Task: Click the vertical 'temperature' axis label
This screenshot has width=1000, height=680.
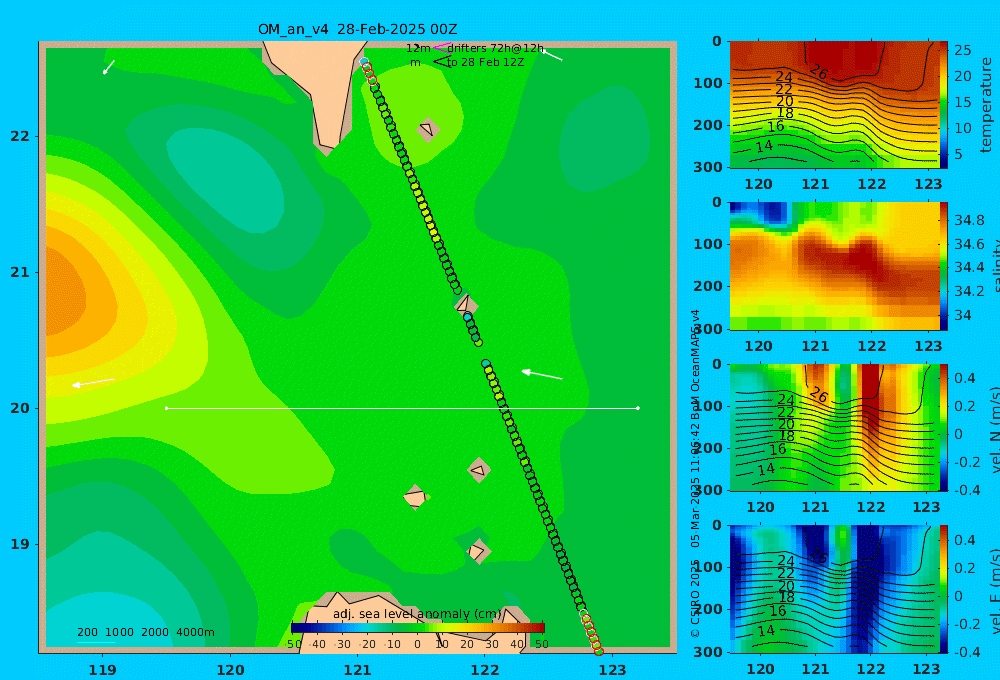Action: [986, 105]
